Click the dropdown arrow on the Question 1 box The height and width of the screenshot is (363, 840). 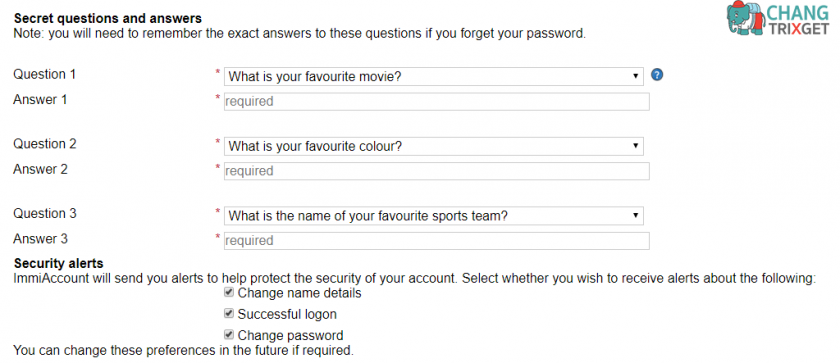635,76
